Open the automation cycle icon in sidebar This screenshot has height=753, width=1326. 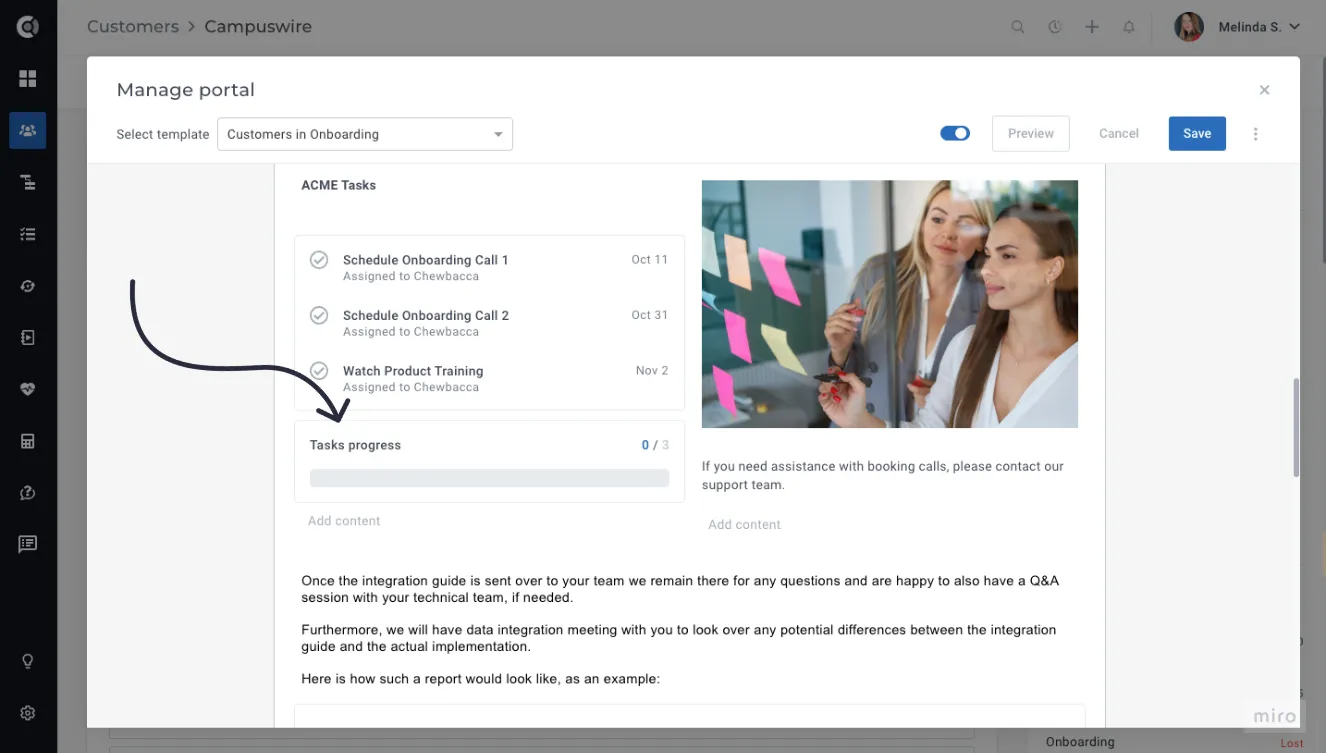28,286
